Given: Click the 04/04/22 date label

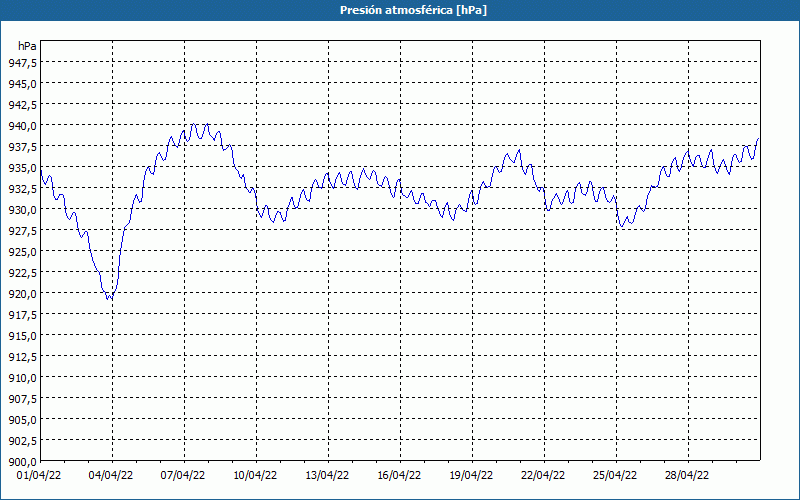Looking at the screenshot, I should pos(112,476).
